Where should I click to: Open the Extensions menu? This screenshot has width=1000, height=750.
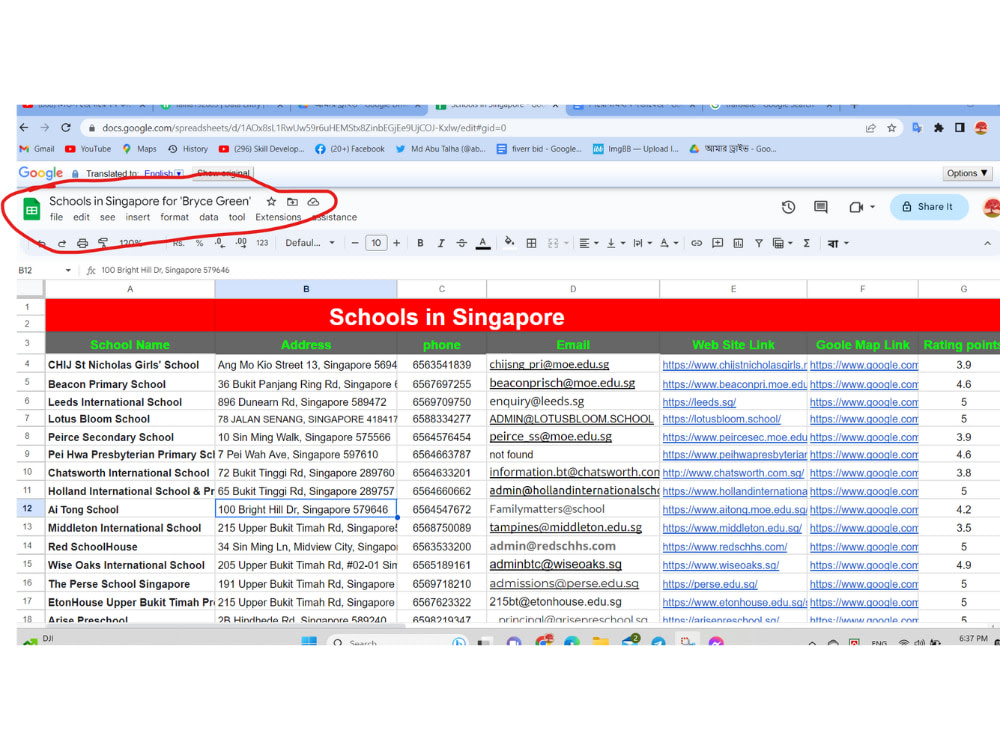coord(278,217)
